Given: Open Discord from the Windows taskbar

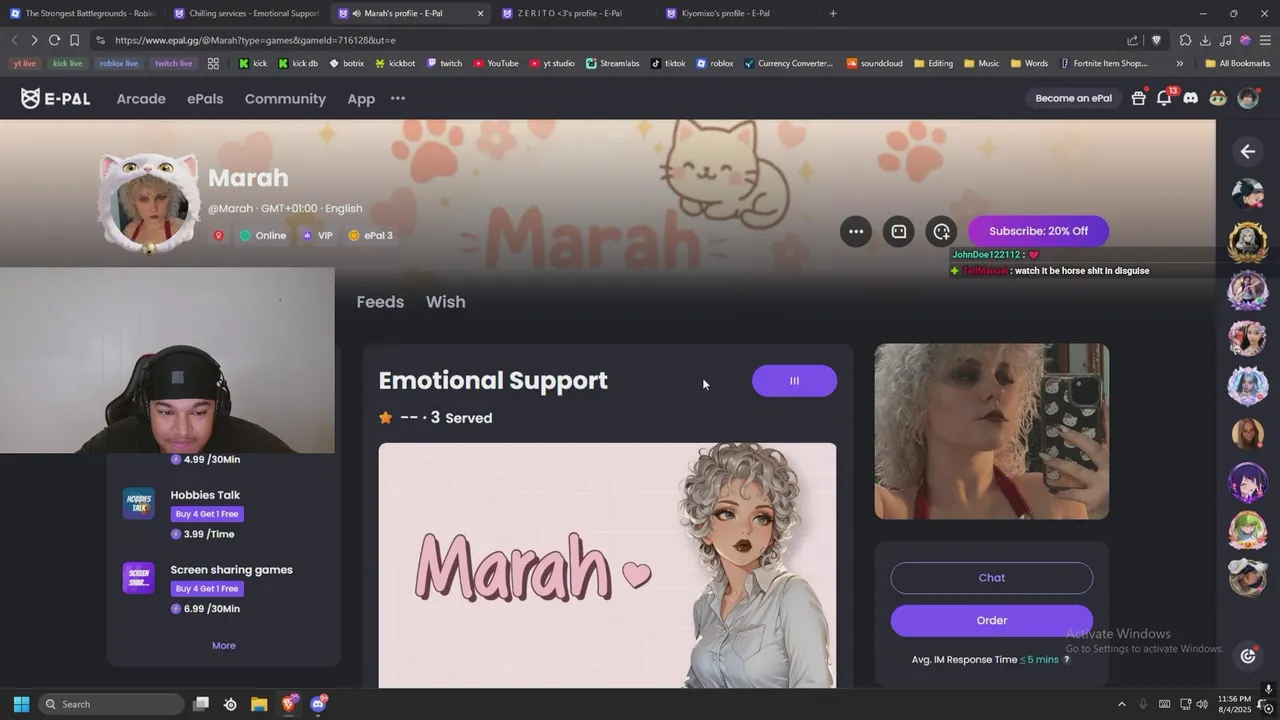Looking at the screenshot, I should (319, 704).
